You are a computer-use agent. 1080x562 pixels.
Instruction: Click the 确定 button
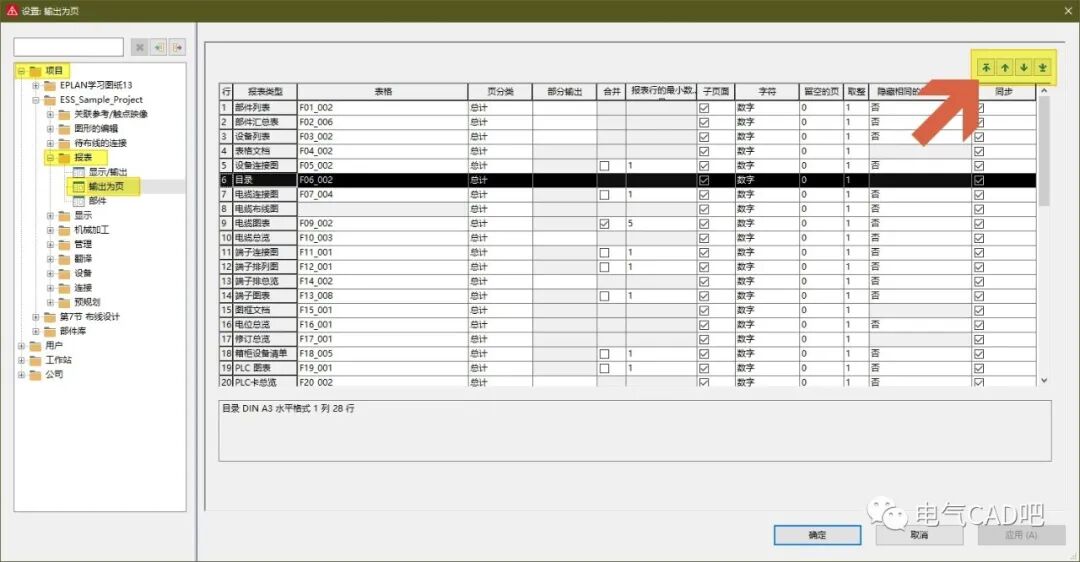coord(817,535)
